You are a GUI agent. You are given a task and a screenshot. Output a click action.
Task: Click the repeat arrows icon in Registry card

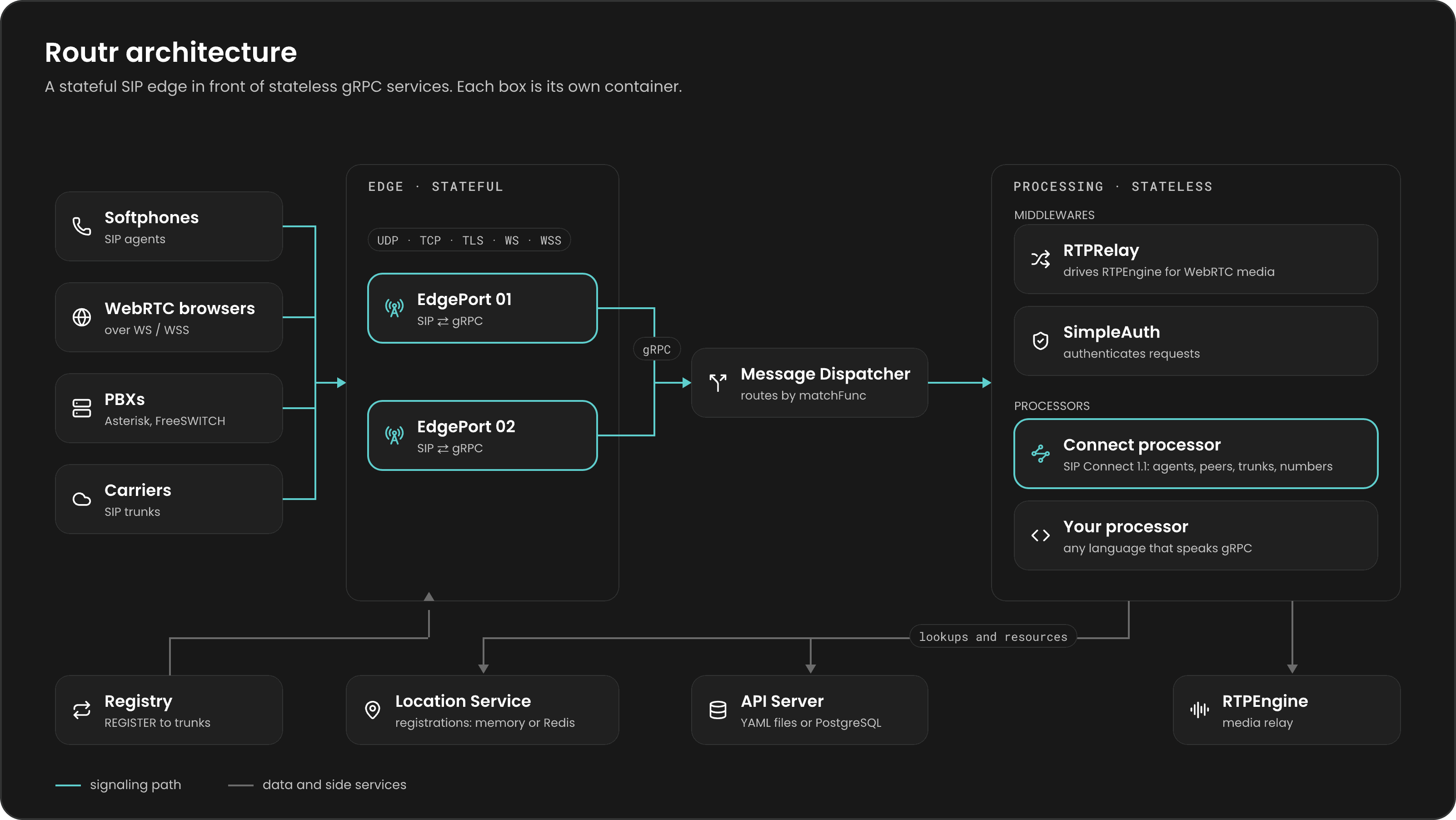pyautogui.click(x=81, y=710)
